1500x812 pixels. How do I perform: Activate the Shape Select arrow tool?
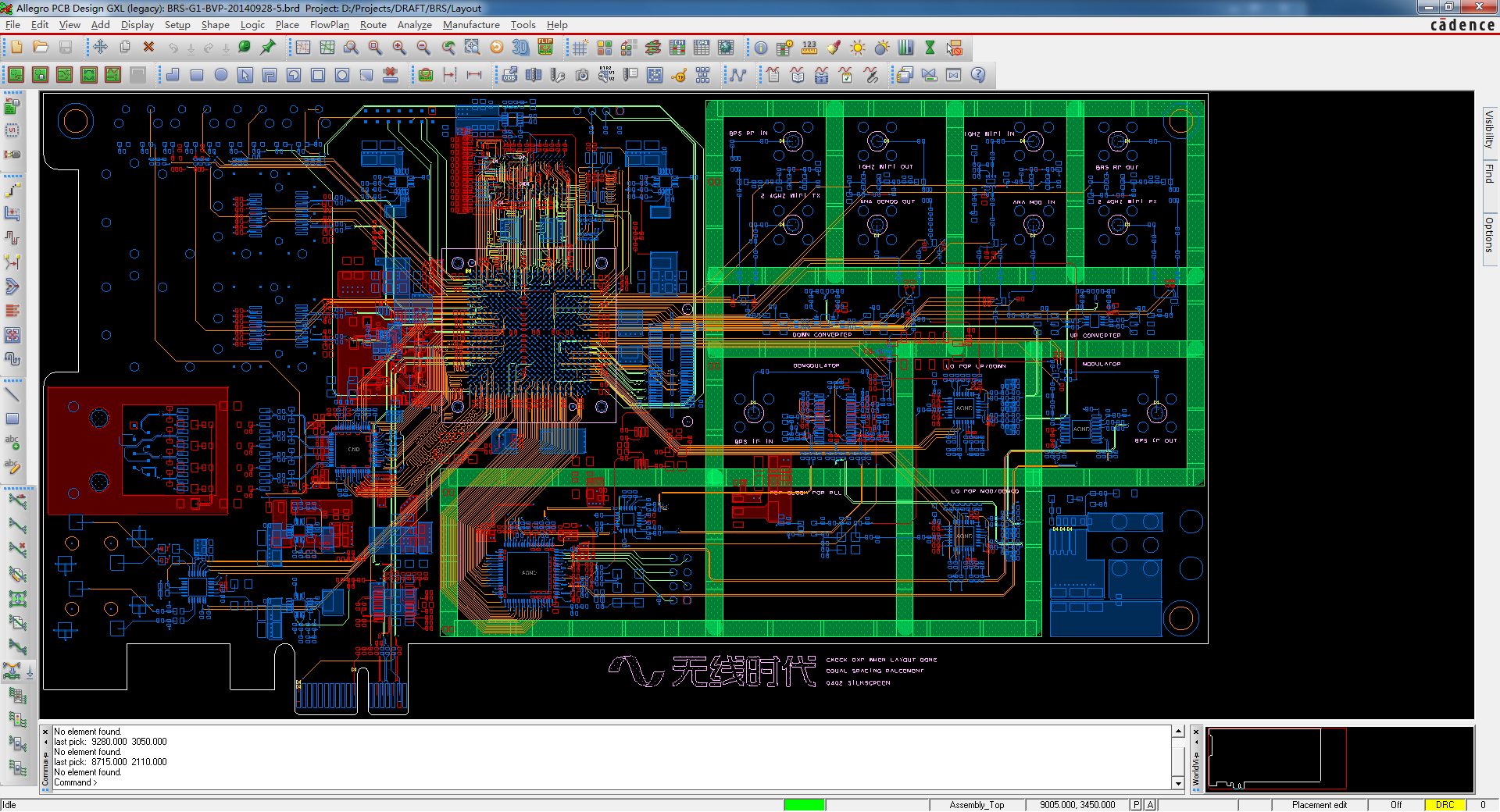[x=245, y=75]
